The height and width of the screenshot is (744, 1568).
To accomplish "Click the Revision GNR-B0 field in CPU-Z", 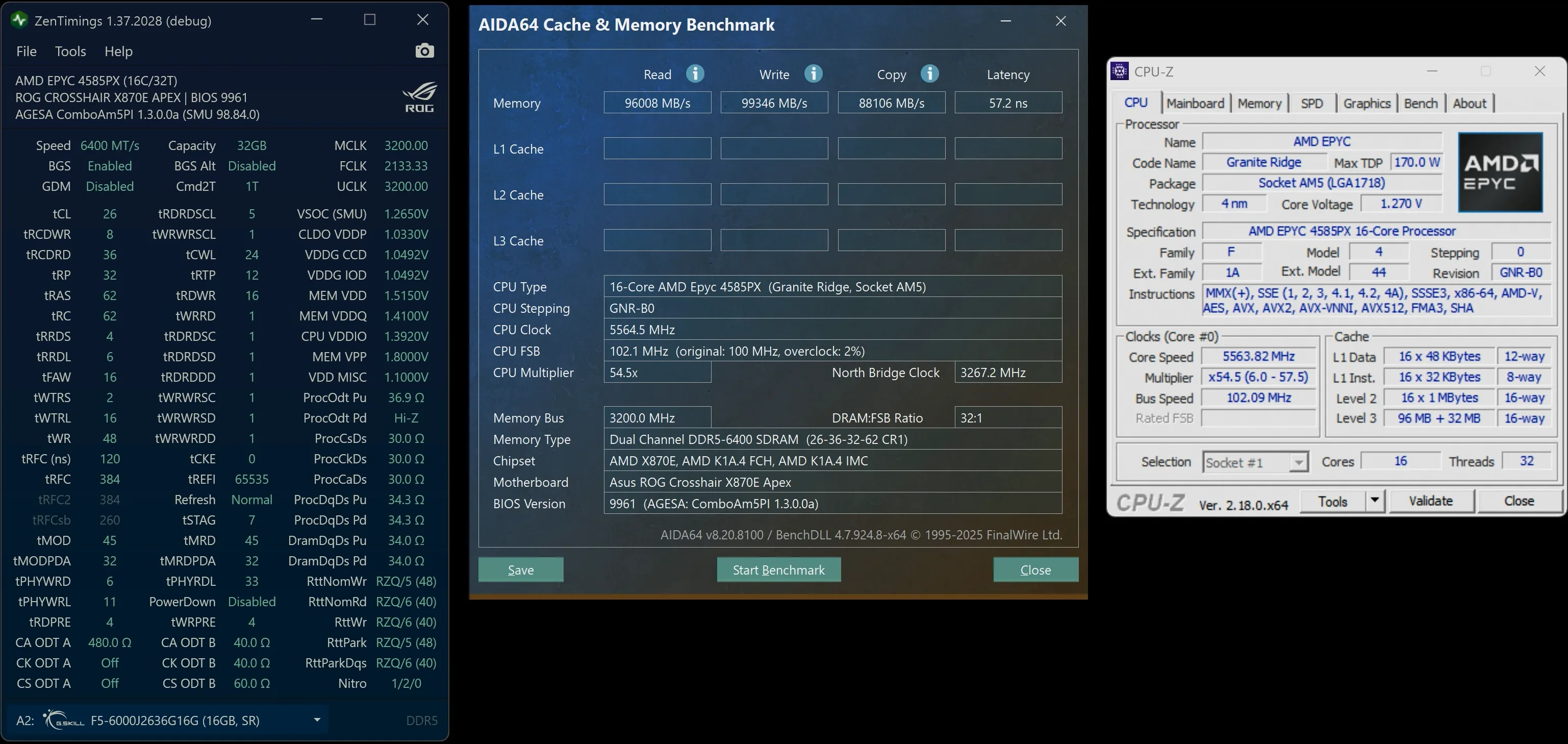I will [x=1521, y=273].
